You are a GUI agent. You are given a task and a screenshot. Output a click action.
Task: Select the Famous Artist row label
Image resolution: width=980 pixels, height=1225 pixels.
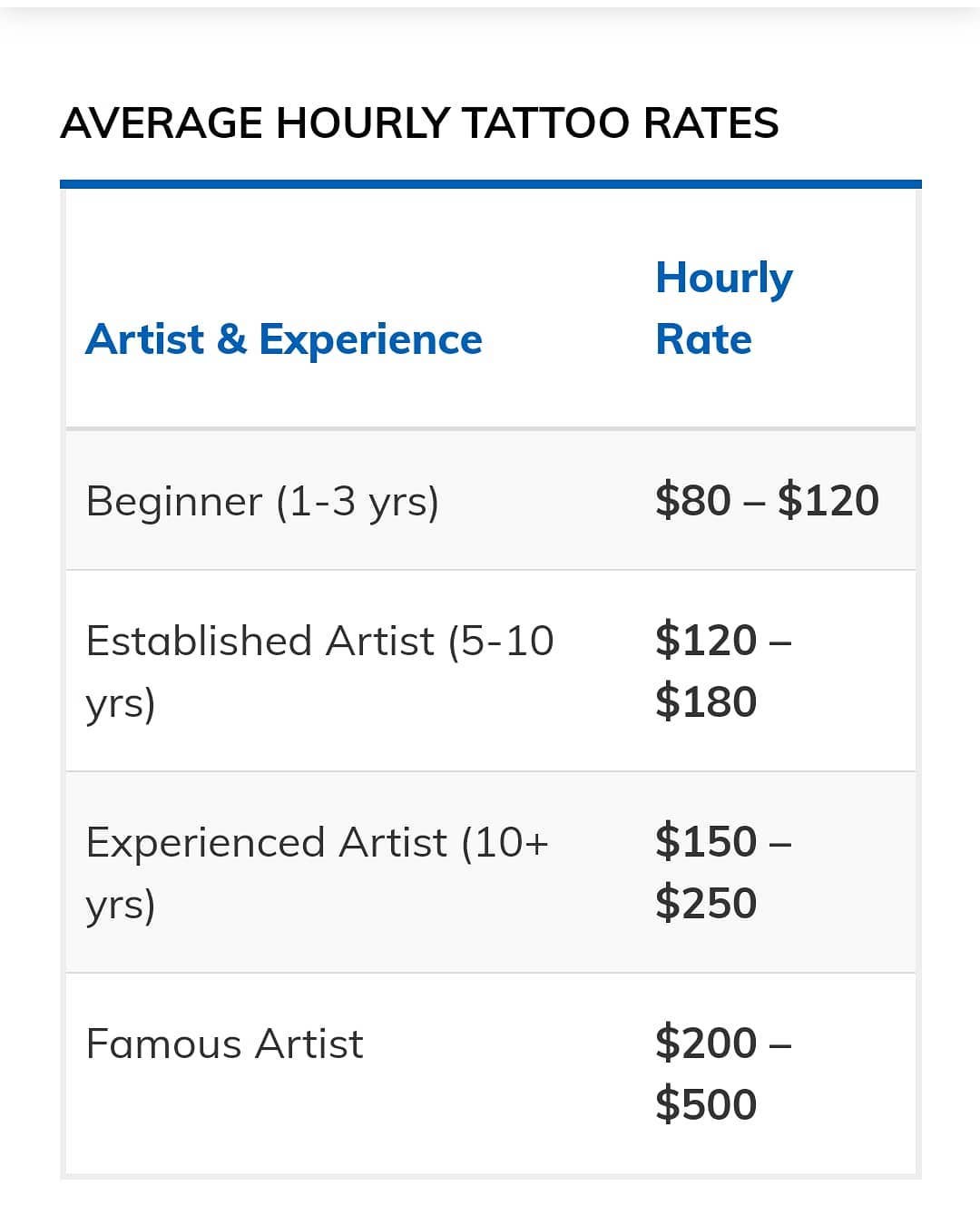pyautogui.click(x=224, y=1044)
